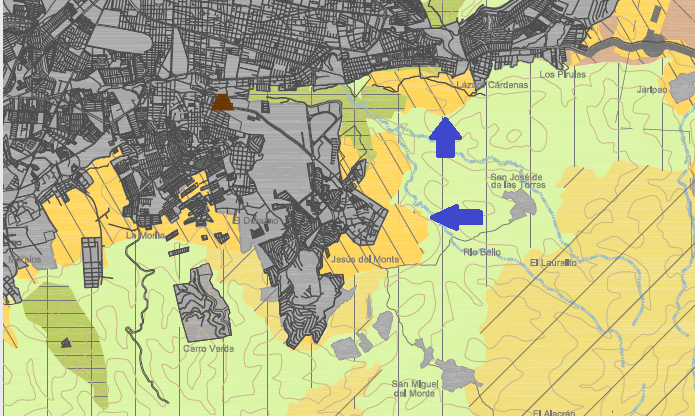Select the El Laurelito place label
The height and width of the screenshot is (416, 695).
[553, 262]
